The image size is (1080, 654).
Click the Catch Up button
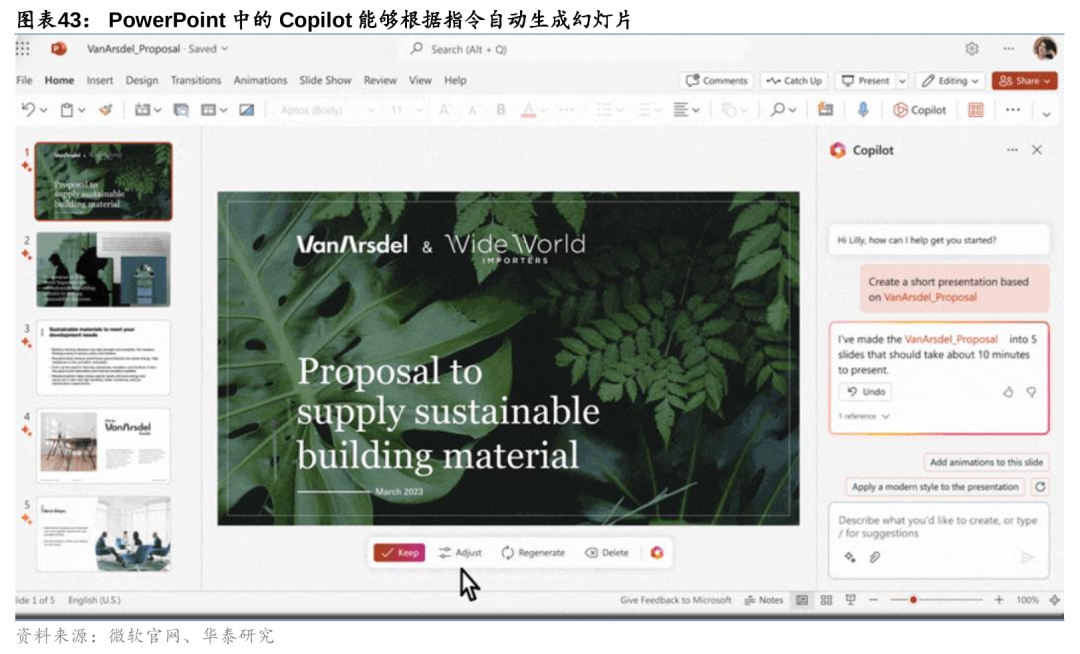(x=795, y=81)
